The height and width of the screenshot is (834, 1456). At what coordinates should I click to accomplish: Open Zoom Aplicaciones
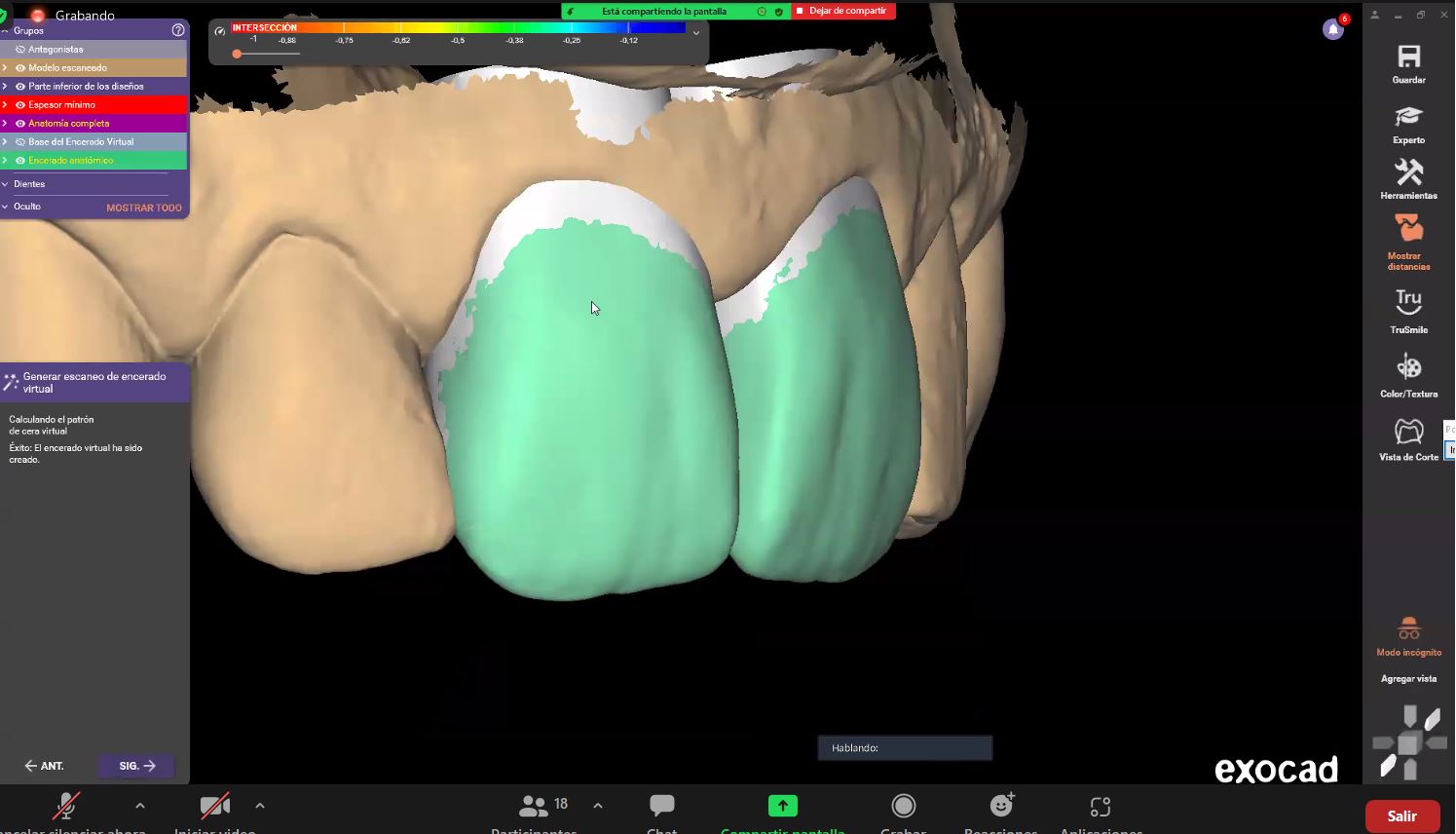point(1101,807)
